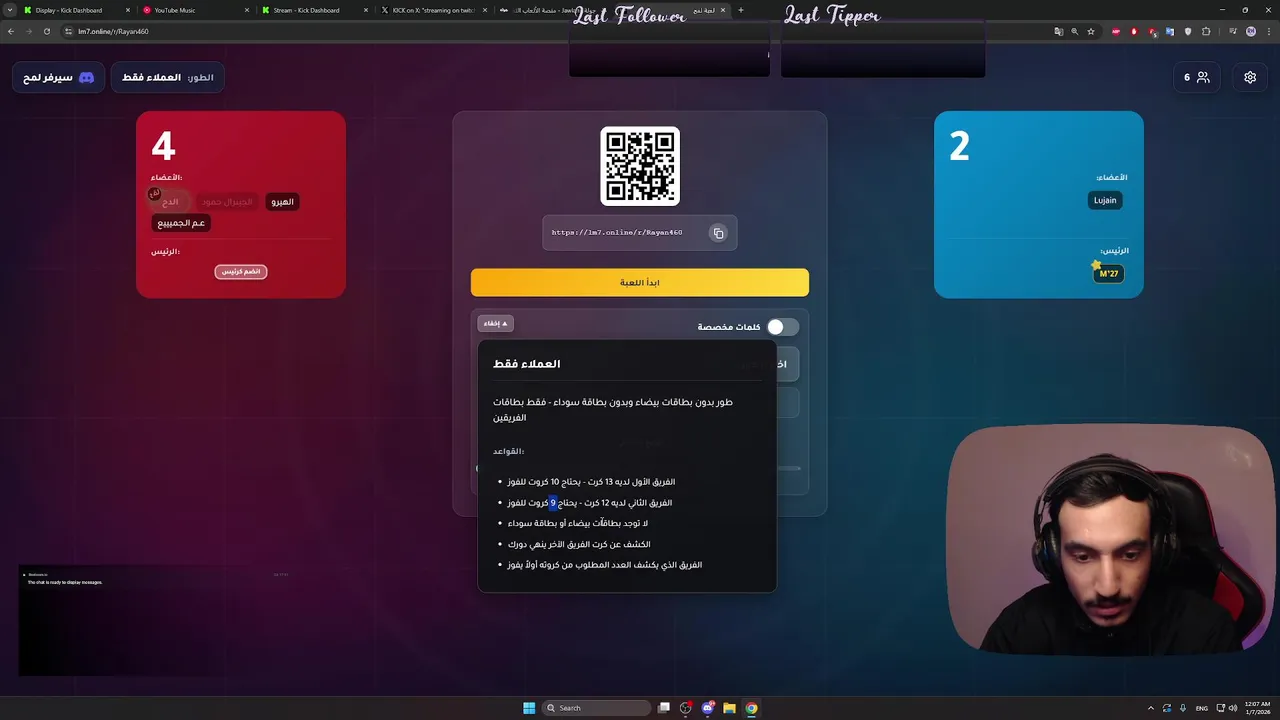The height and width of the screenshot is (720, 1280).
Task: Toggle the كلمات مخصصة custom words switch
Action: 782,327
